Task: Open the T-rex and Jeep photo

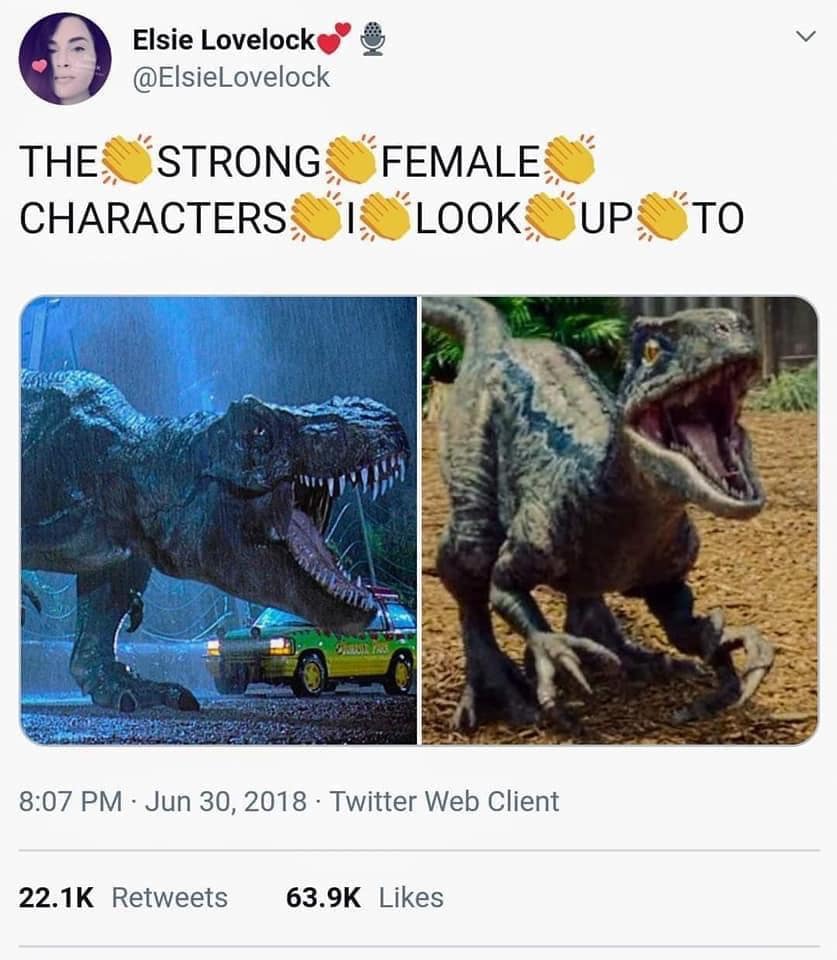Action: tap(219, 520)
